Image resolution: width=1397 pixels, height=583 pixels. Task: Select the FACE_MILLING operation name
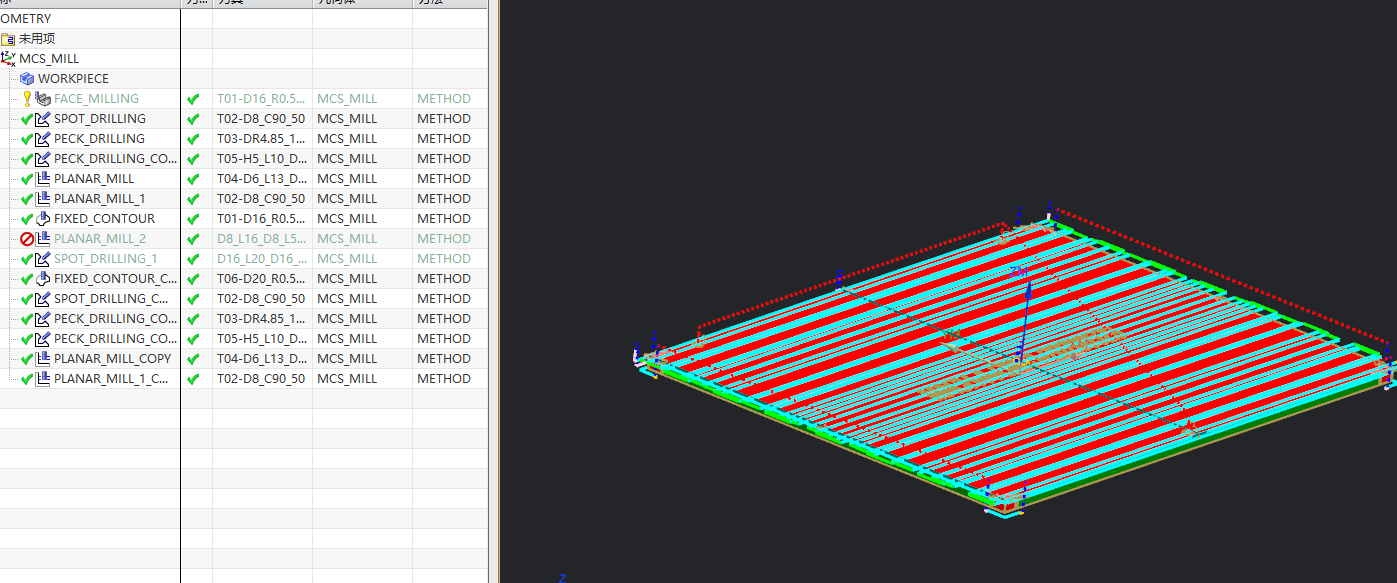(x=96, y=99)
